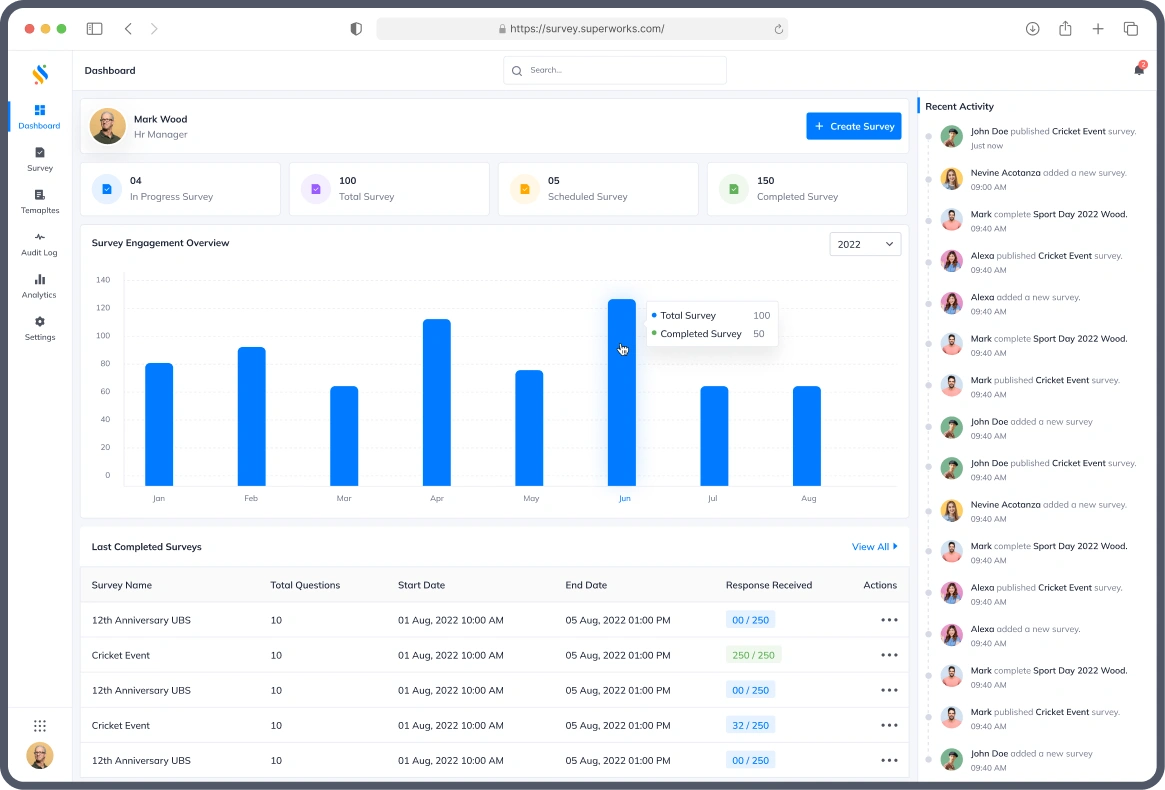The width and height of the screenshot is (1165, 790).
Task: Click the user avatar at sidebar bottom
Action: [x=40, y=756]
